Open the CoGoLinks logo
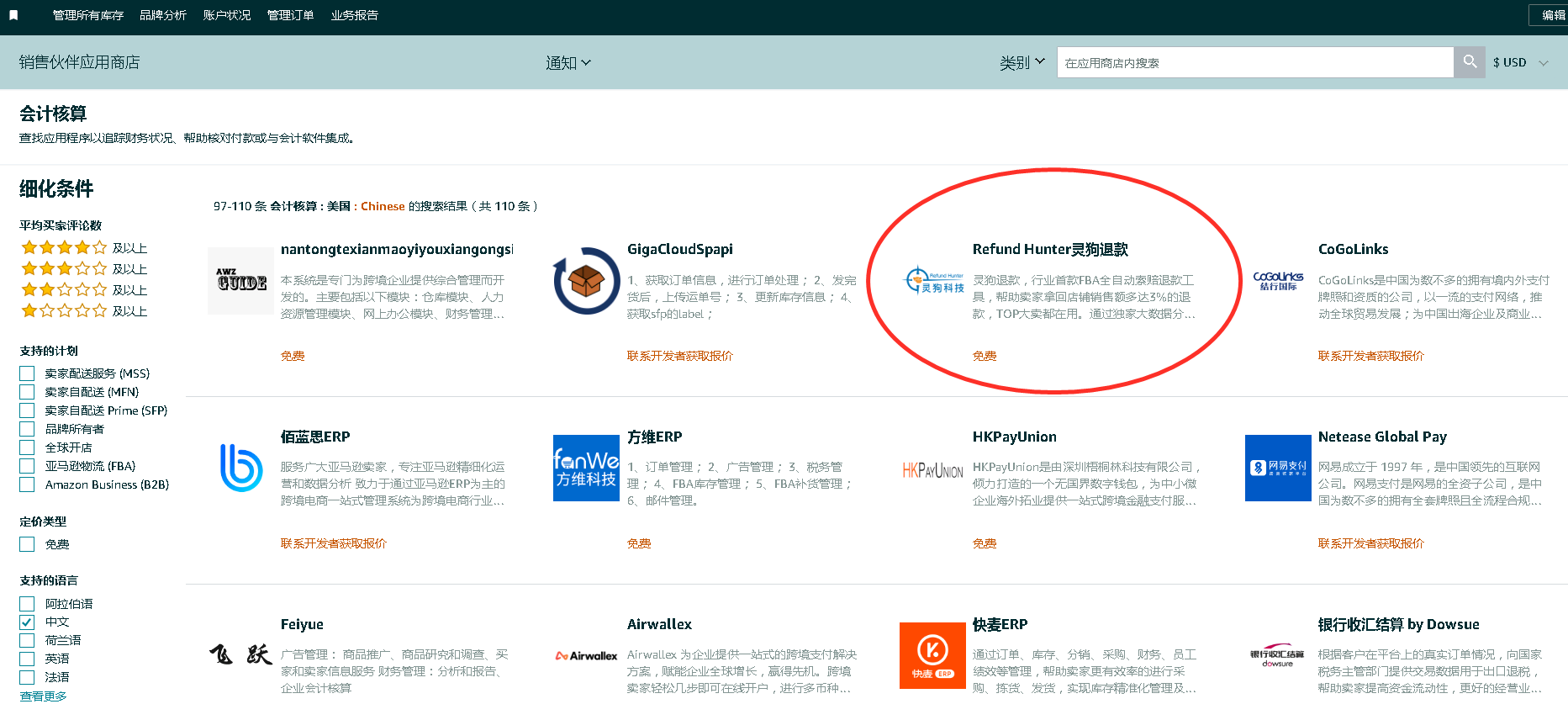 (1278, 281)
